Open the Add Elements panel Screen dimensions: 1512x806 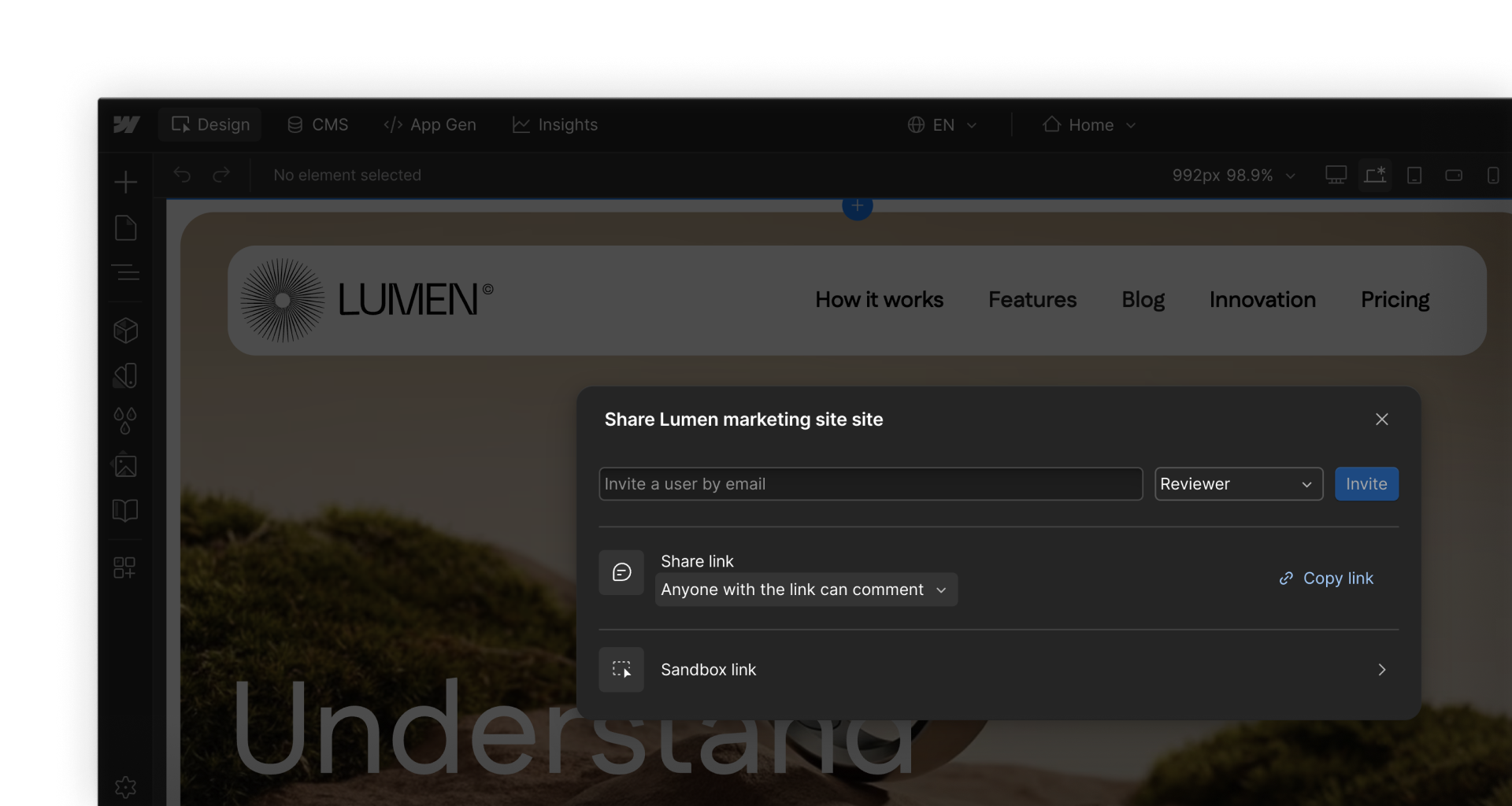pyautogui.click(x=126, y=182)
